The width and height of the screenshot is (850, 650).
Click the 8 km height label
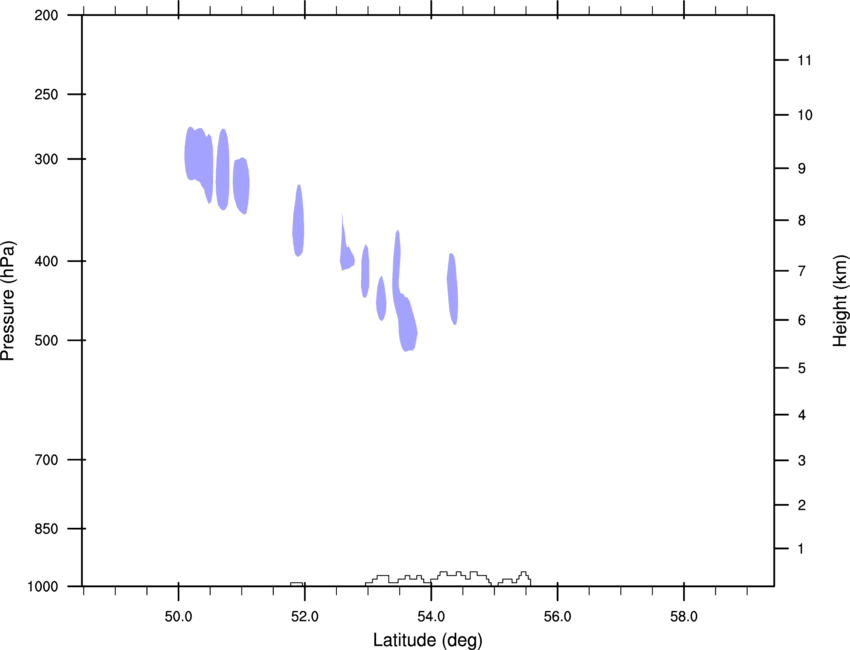(802, 220)
